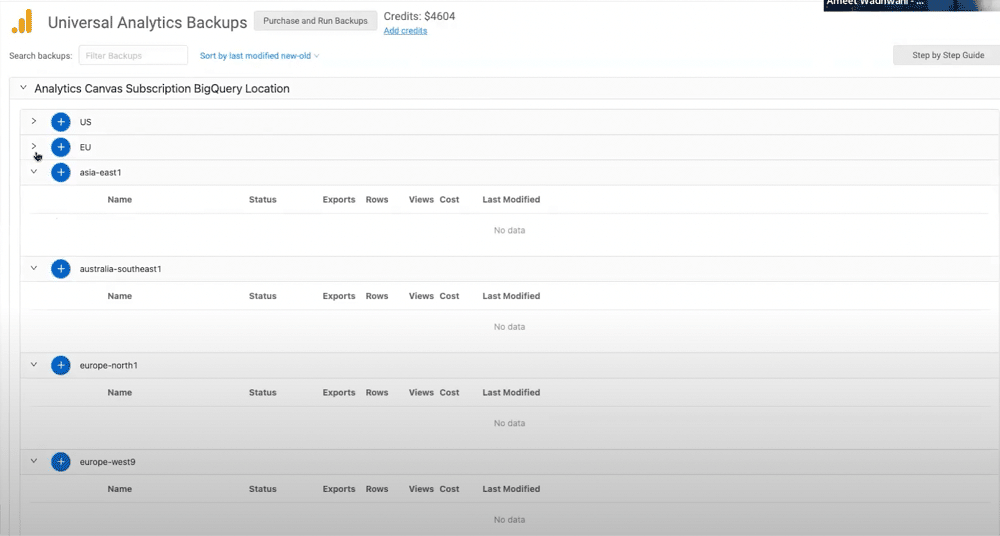Open the Add credits link
The image size is (1000, 536).
point(406,31)
